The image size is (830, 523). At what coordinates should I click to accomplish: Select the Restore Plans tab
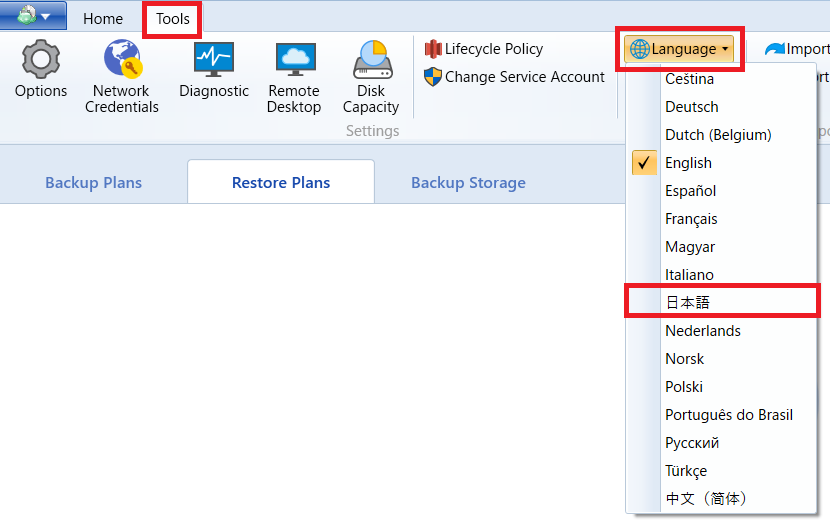click(281, 183)
